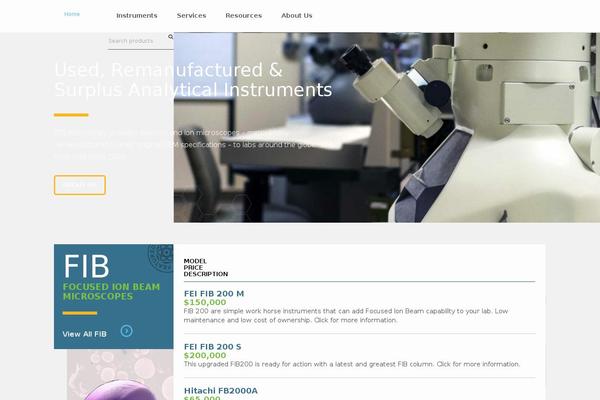Open the Instruments menu
The height and width of the screenshot is (400, 600).
pos(137,16)
